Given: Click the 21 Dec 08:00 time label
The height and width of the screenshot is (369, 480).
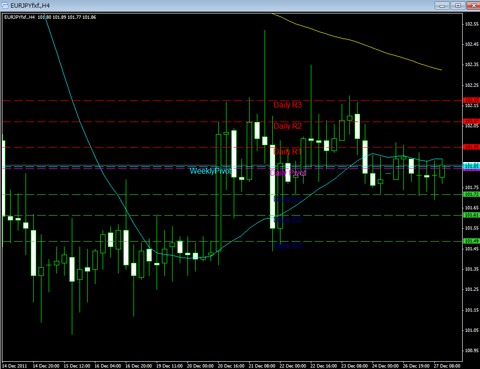Looking at the screenshot, I should coord(262,366).
